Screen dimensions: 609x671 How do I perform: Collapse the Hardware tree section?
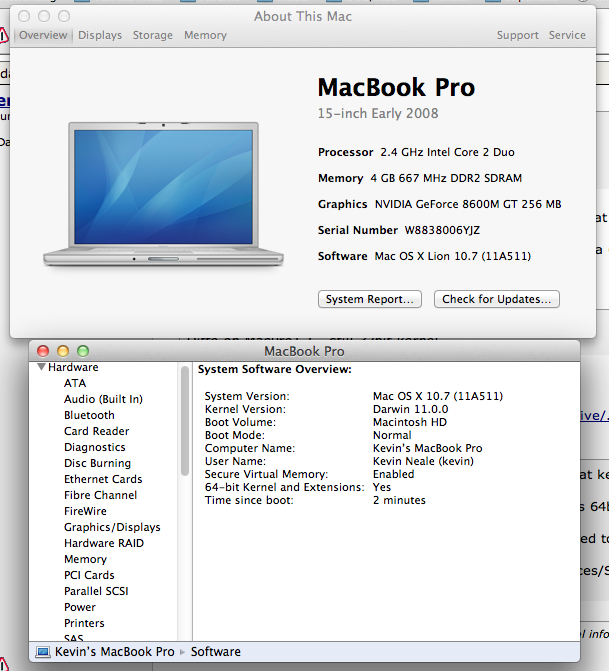42,367
